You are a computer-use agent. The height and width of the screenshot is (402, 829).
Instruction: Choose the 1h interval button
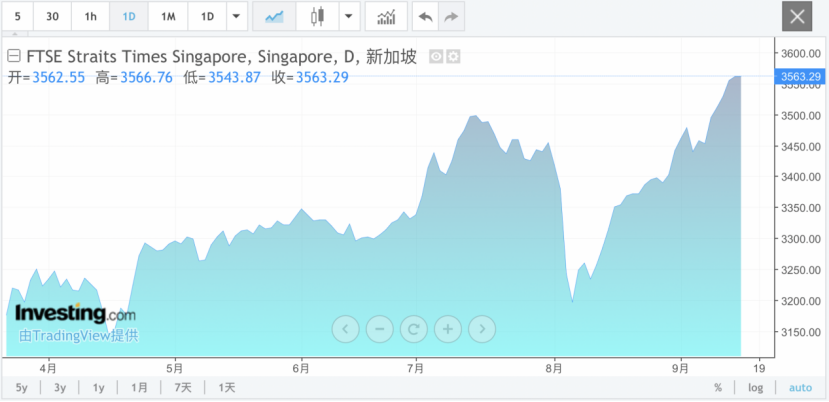[x=91, y=17]
